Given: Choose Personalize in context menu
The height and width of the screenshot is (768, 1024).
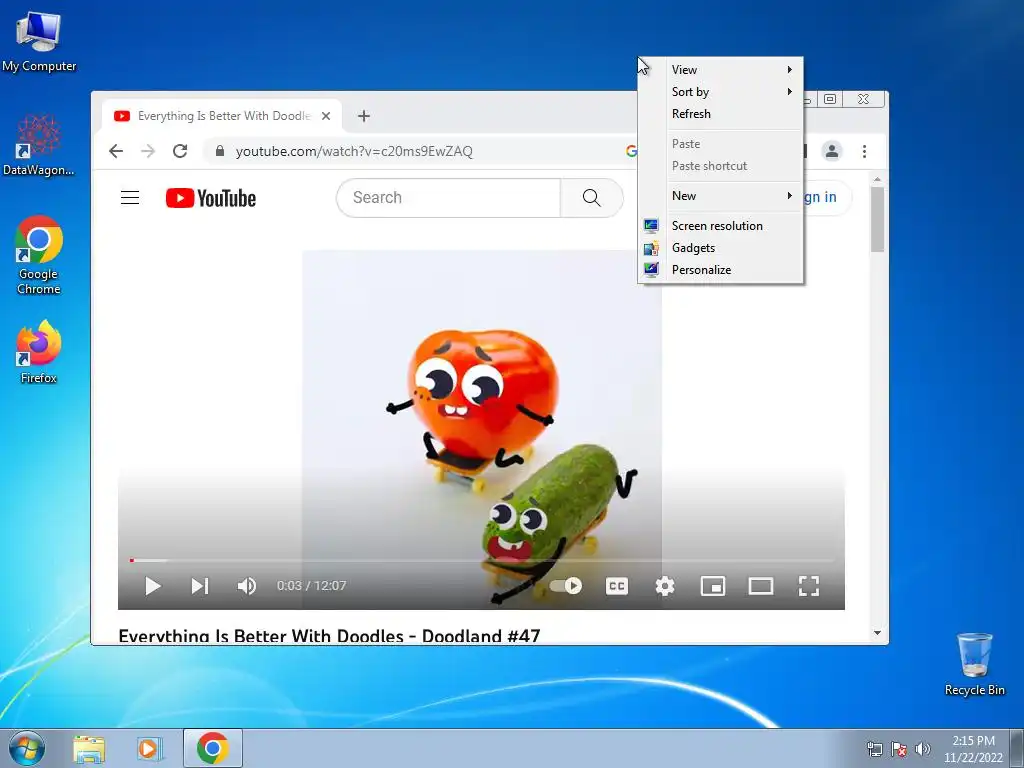Looking at the screenshot, I should tap(720, 270).
